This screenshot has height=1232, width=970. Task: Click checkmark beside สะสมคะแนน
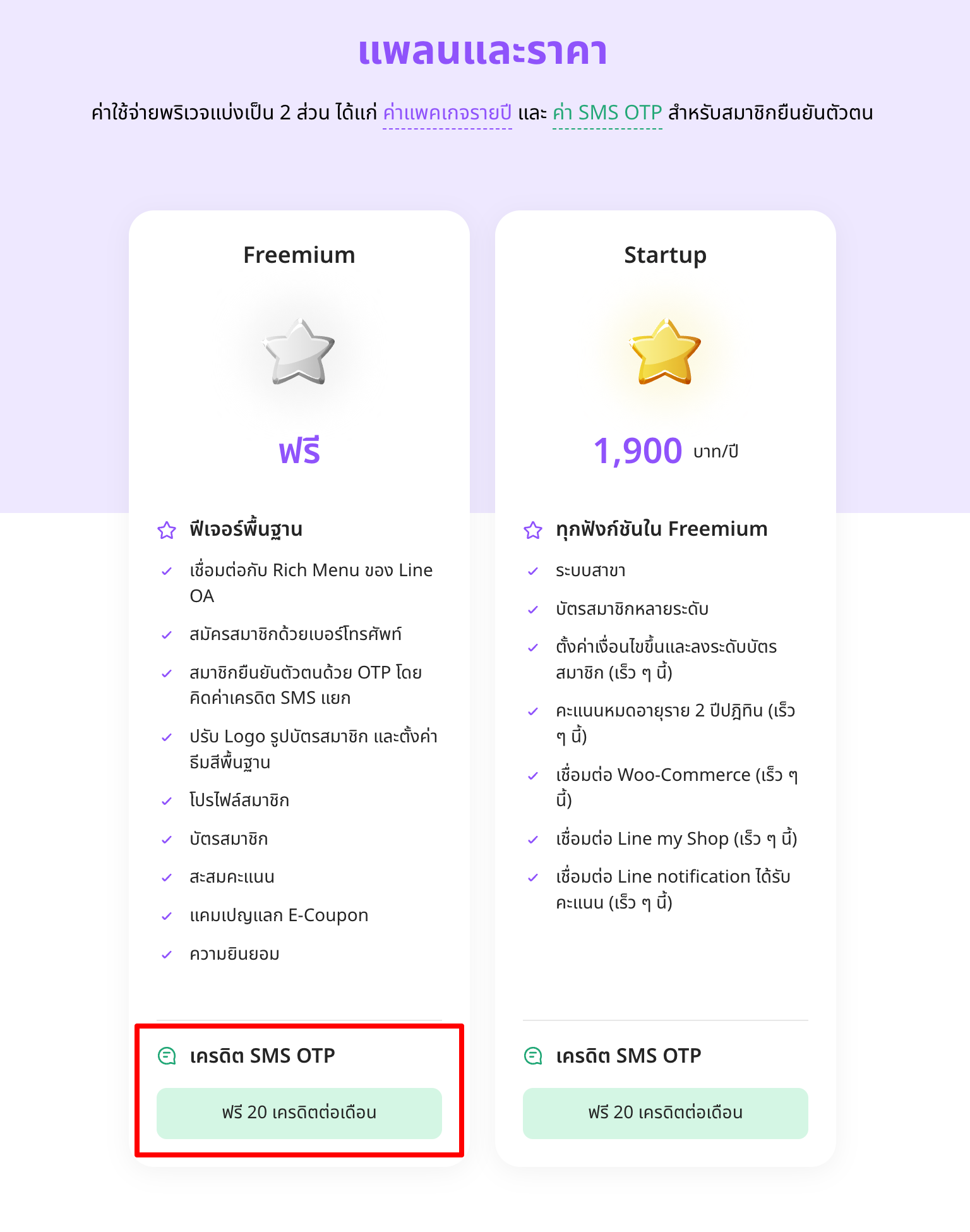click(x=167, y=878)
